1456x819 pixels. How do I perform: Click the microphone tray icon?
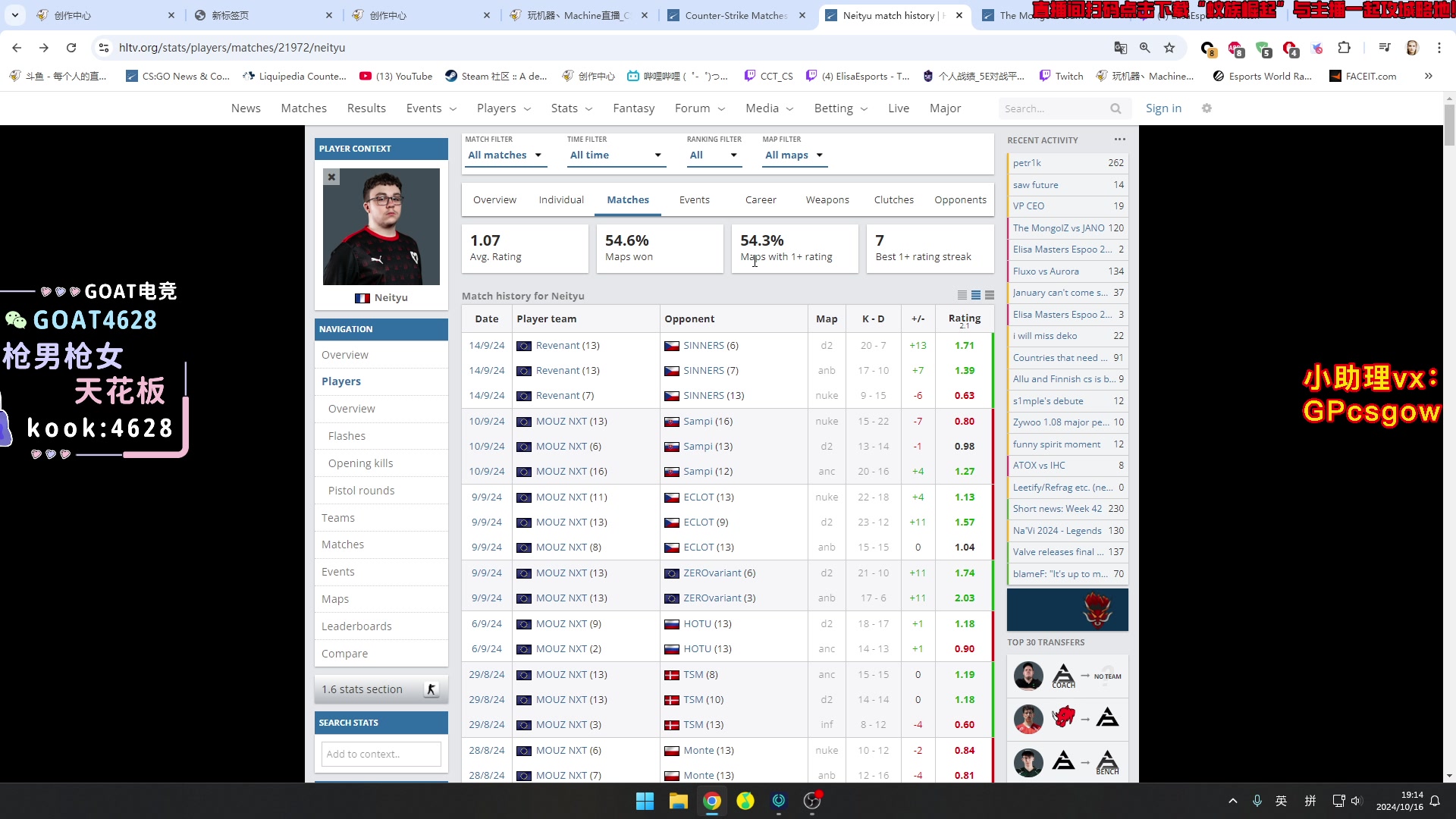pos(1257,801)
